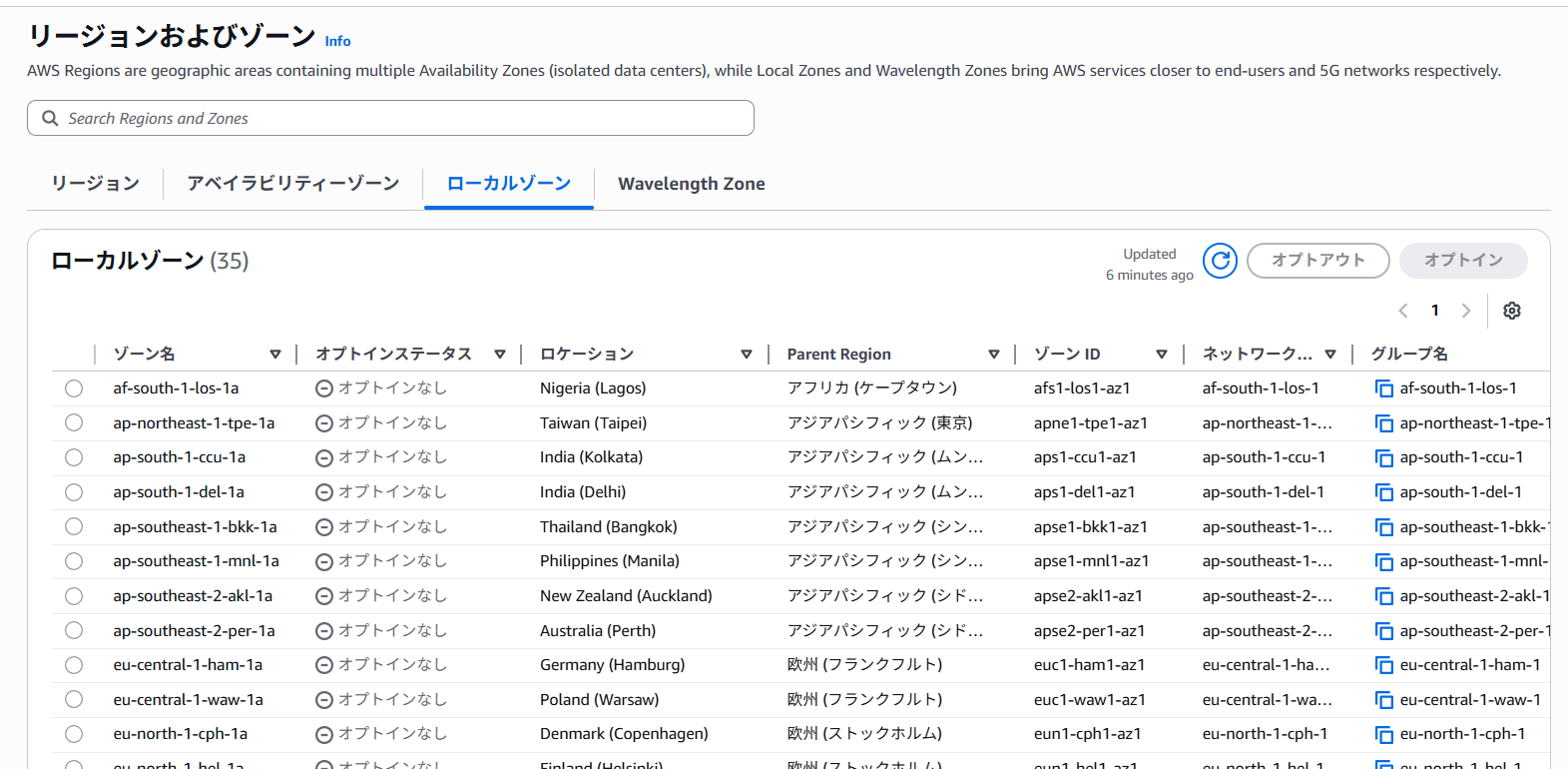Click not-opted-in status icon for ap-southeast-1-bkk-1a

click(x=324, y=527)
